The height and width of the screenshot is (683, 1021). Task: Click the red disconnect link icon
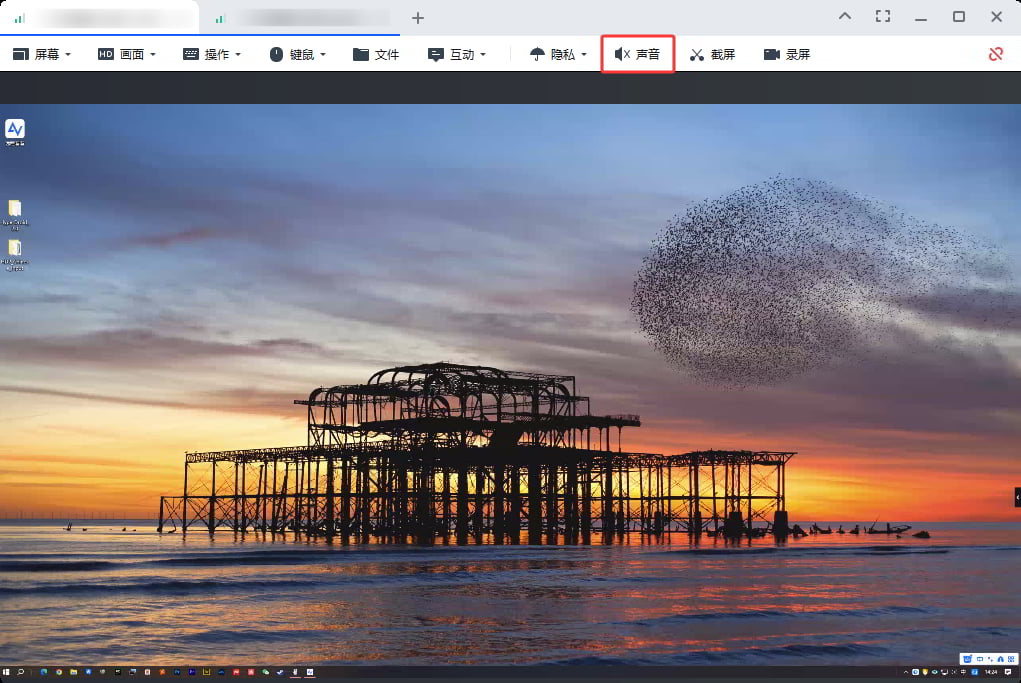click(995, 54)
